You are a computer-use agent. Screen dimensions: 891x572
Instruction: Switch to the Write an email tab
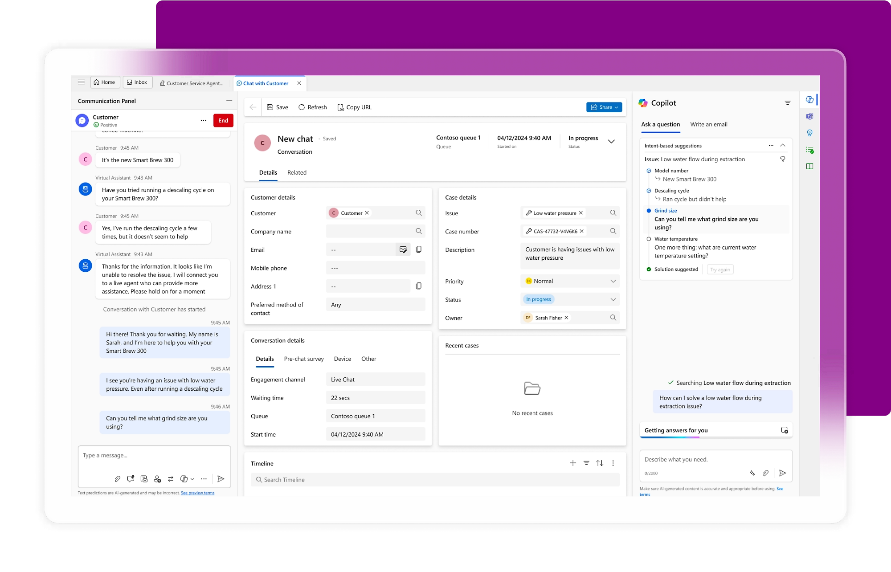tap(709, 124)
